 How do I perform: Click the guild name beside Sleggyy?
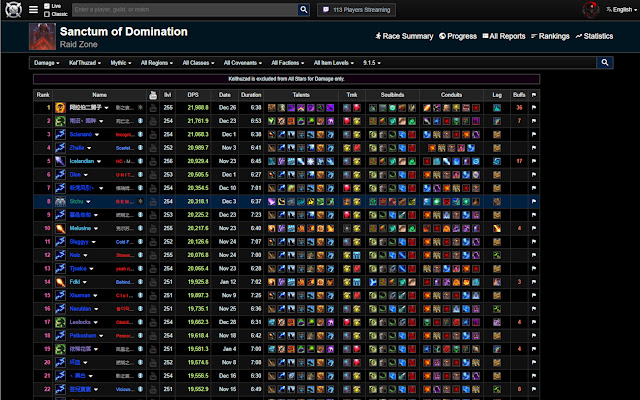(124, 242)
